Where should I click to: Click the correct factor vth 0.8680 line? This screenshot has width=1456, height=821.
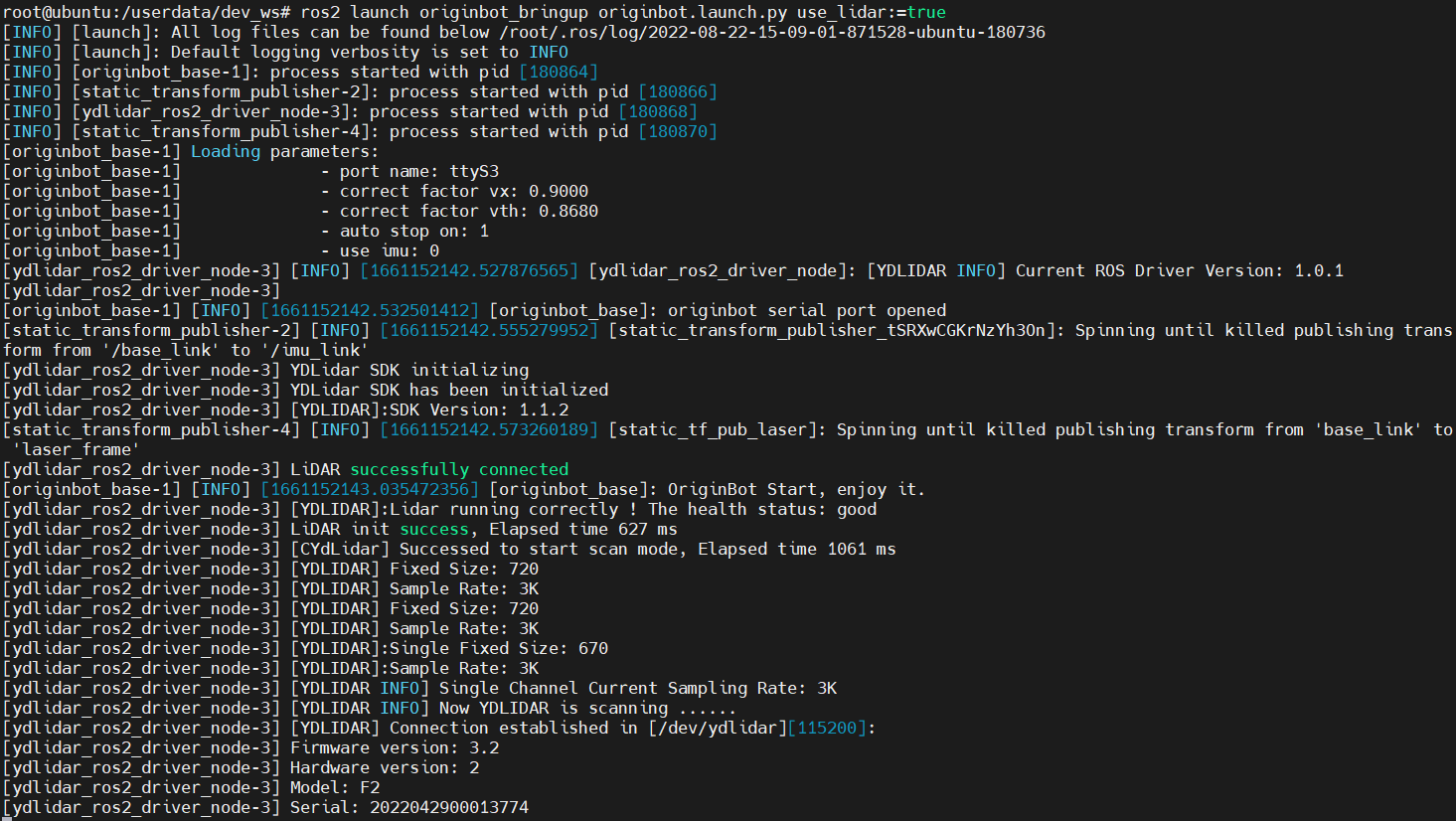pyautogui.click(x=459, y=211)
